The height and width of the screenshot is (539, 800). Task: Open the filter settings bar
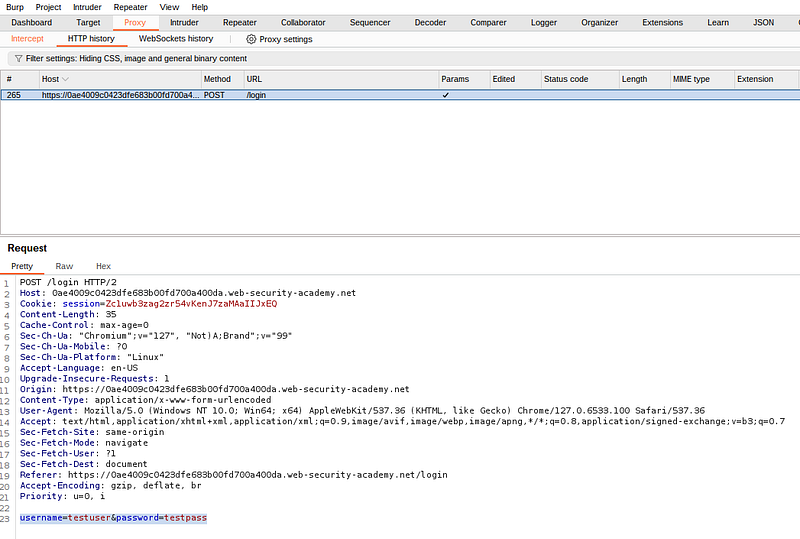[x=403, y=59]
